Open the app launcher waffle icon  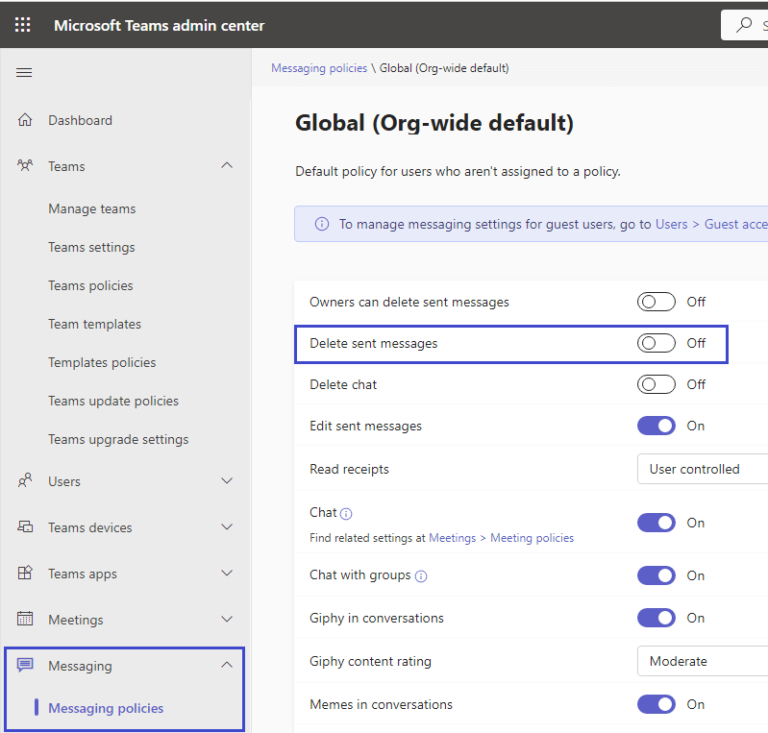23,24
